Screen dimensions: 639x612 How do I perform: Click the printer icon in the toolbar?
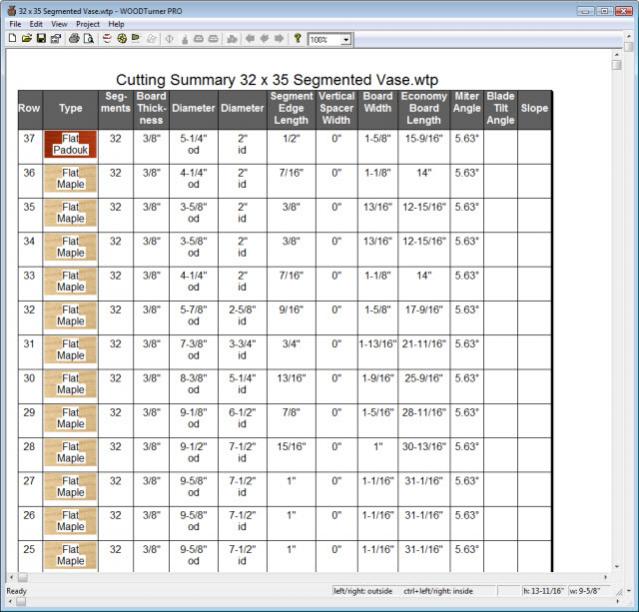point(74,39)
